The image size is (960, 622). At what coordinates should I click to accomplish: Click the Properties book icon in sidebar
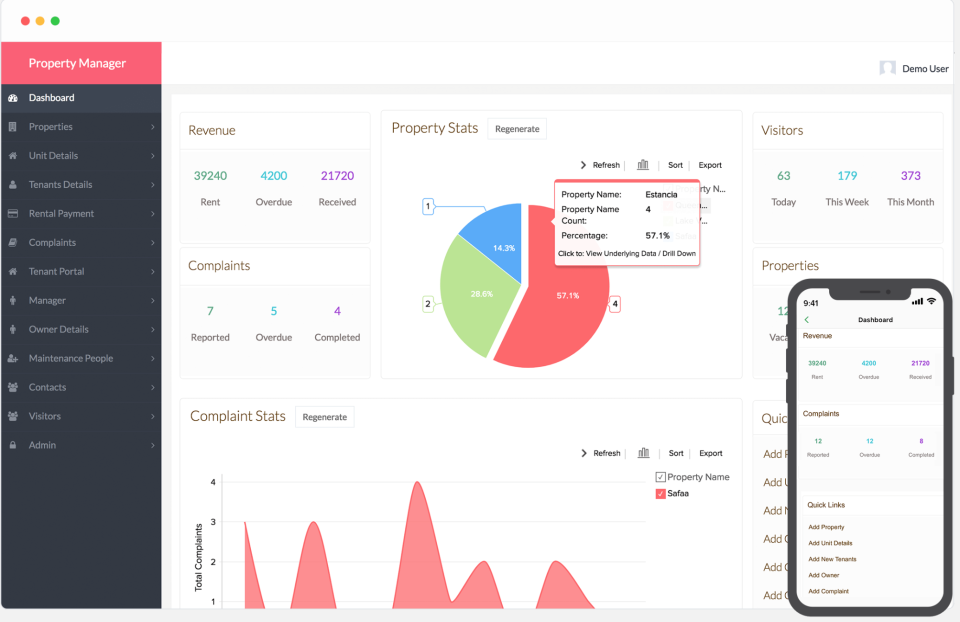pos(14,126)
